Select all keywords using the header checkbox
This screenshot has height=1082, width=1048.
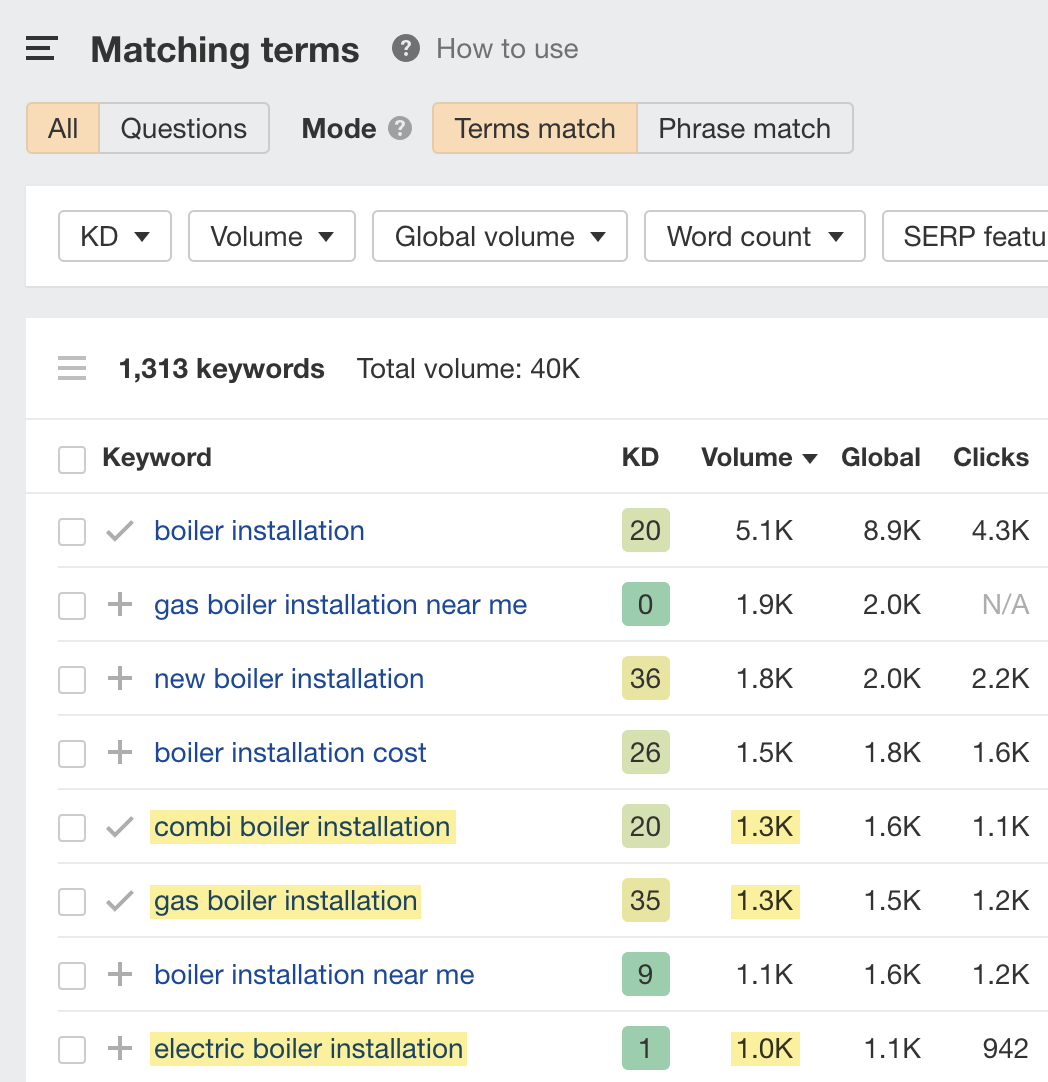[x=71, y=457]
